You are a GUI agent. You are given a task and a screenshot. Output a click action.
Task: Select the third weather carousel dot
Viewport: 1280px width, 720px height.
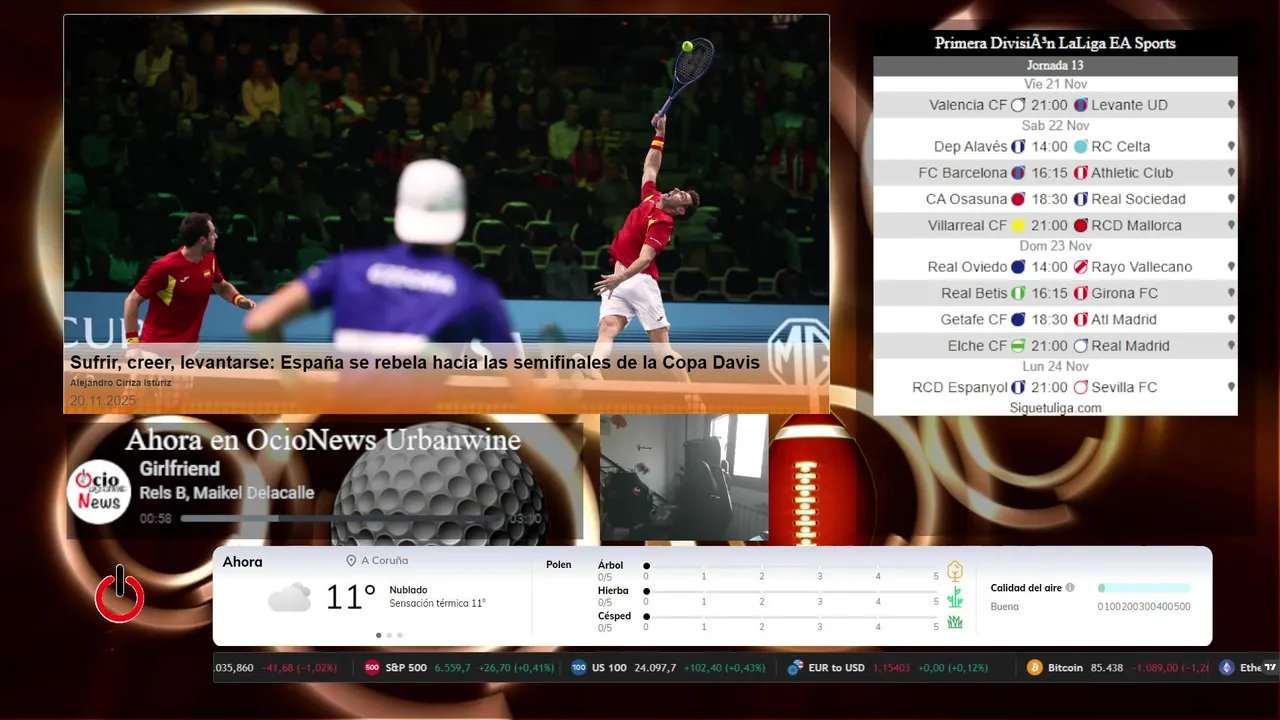[400, 635]
